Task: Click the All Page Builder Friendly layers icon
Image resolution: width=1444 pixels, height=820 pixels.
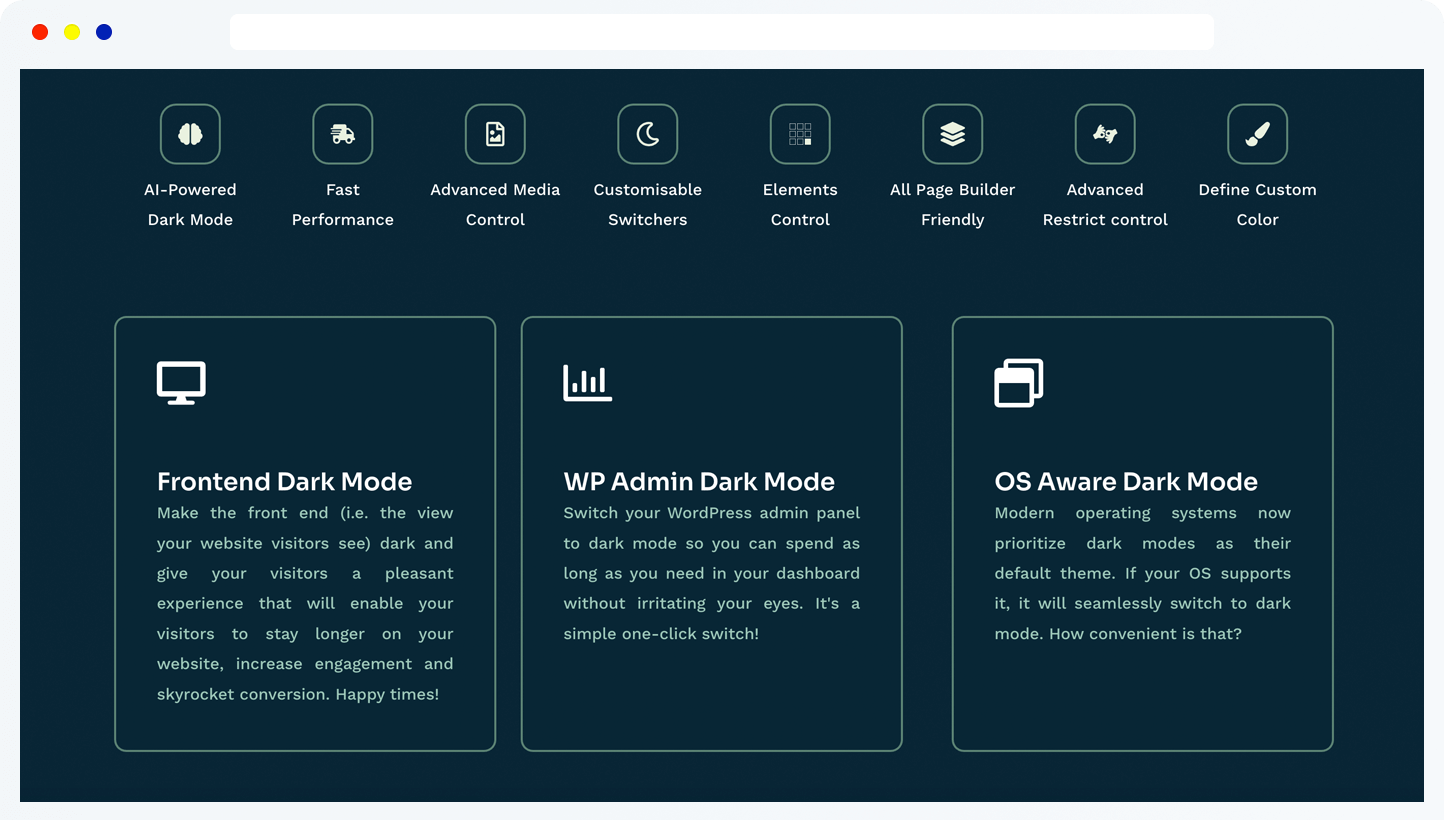Action: (x=953, y=134)
